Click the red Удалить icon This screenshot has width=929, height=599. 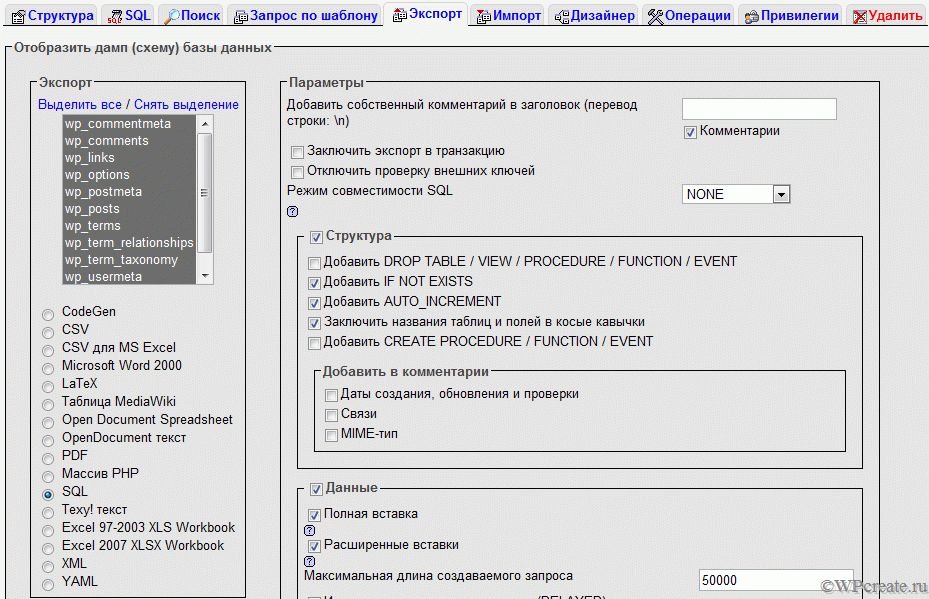860,17
